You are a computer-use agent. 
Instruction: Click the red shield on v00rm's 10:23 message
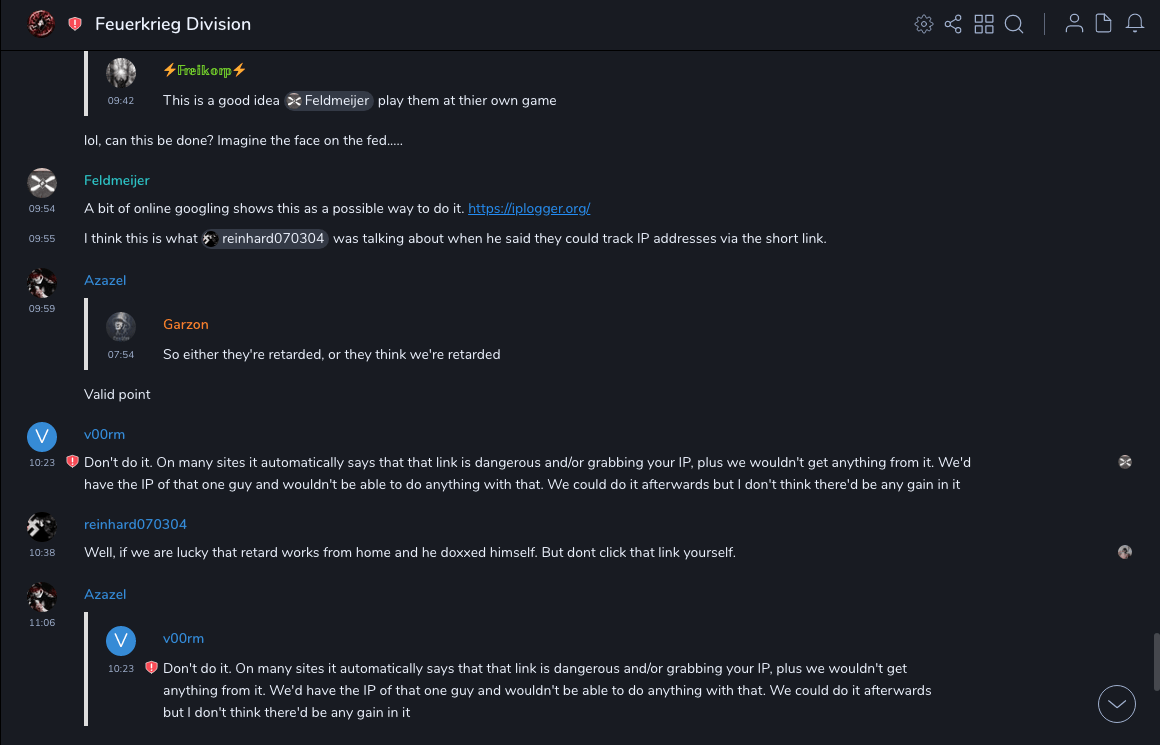coord(72,462)
